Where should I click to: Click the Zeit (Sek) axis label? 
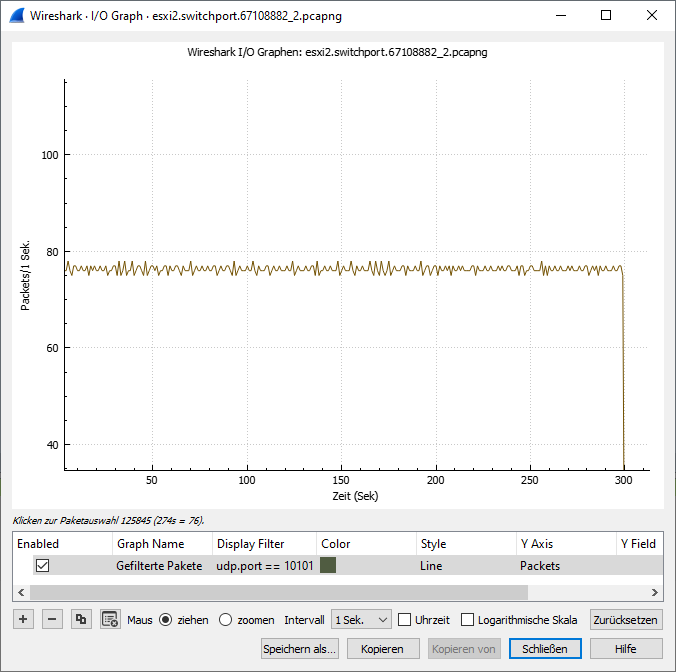[355, 496]
